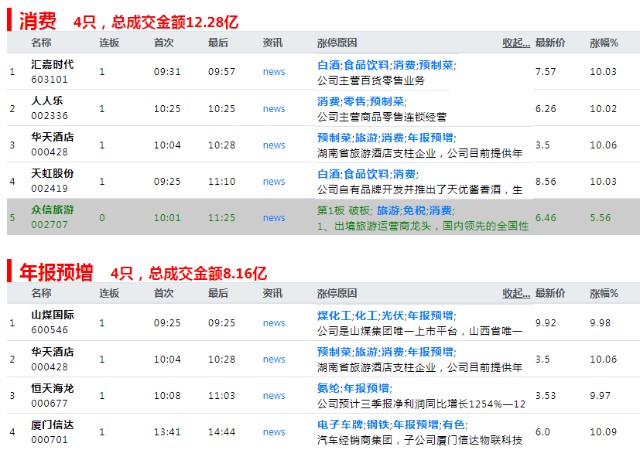The height and width of the screenshot is (450, 640).
Task: Click 白酒 tag in 汇嘉时代 row
Action: point(329,65)
